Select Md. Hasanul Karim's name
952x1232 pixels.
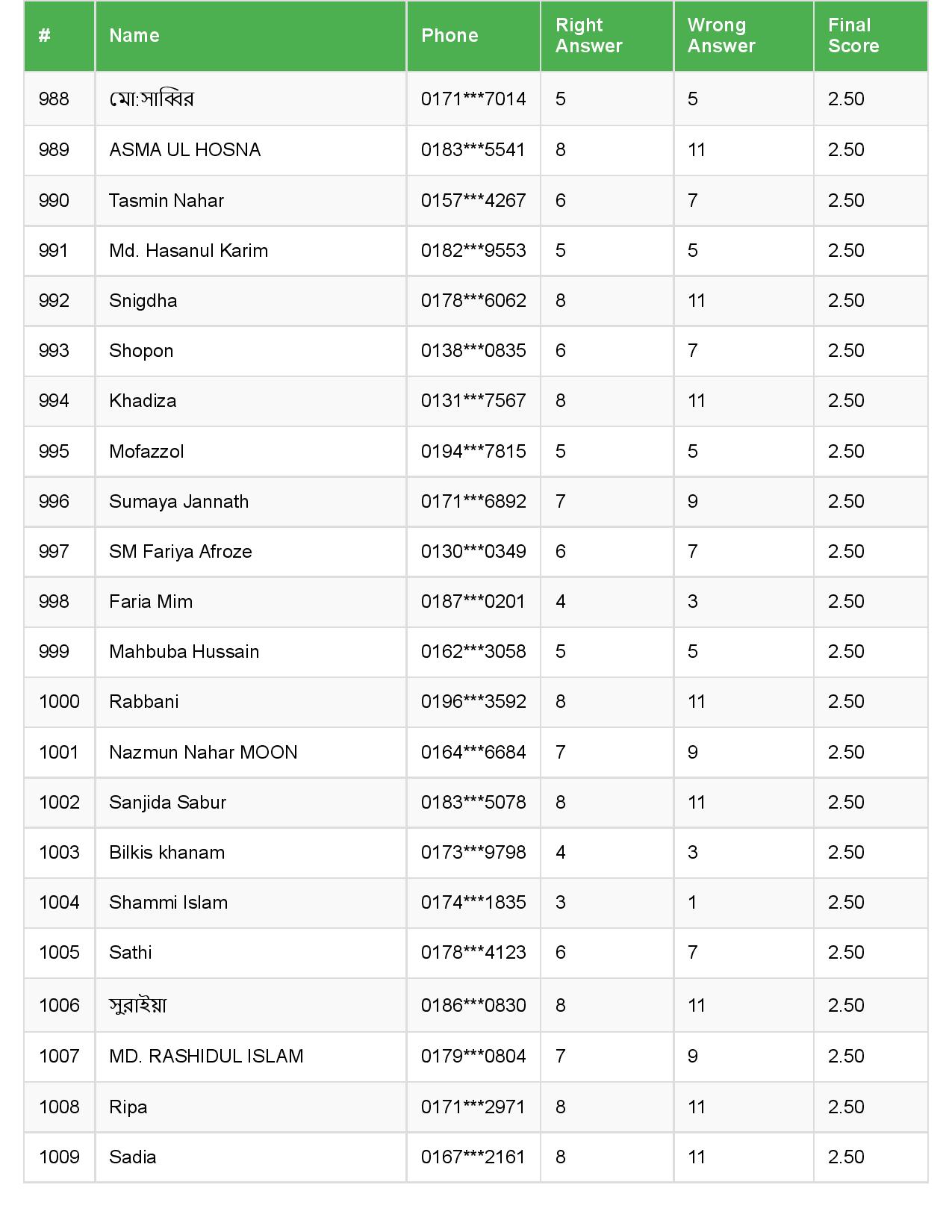tap(188, 251)
